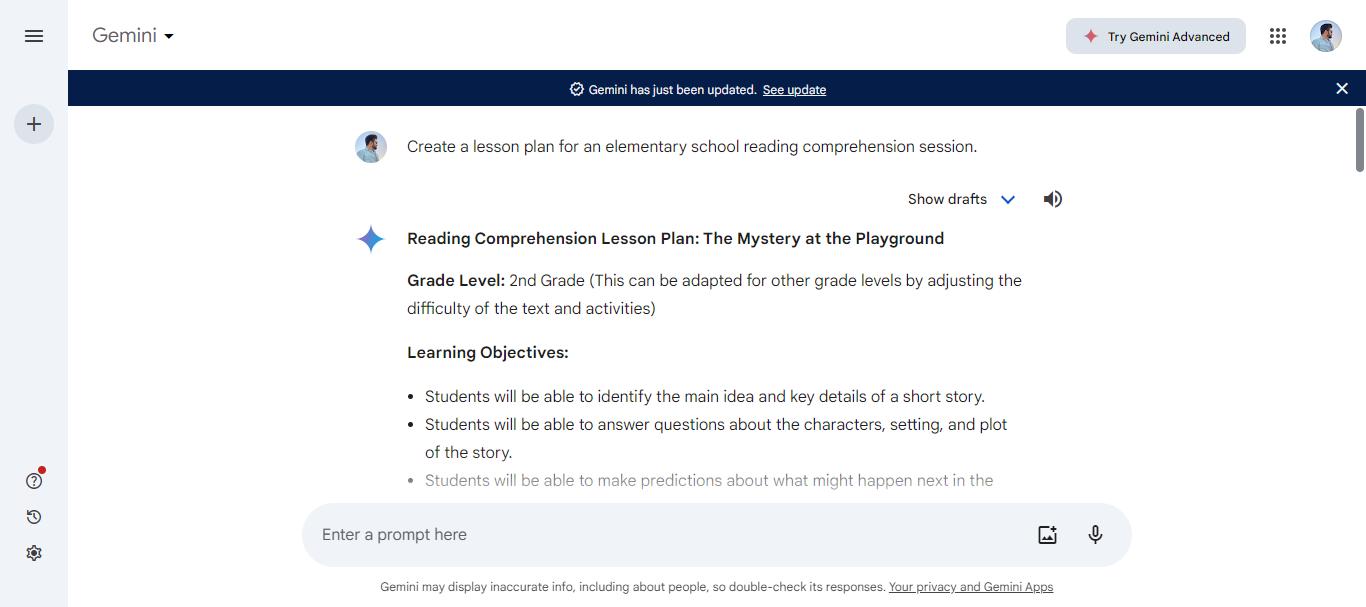Click the Enter a prompt here field
Viewport: 1366px width, 607px height.
[600, 534]
